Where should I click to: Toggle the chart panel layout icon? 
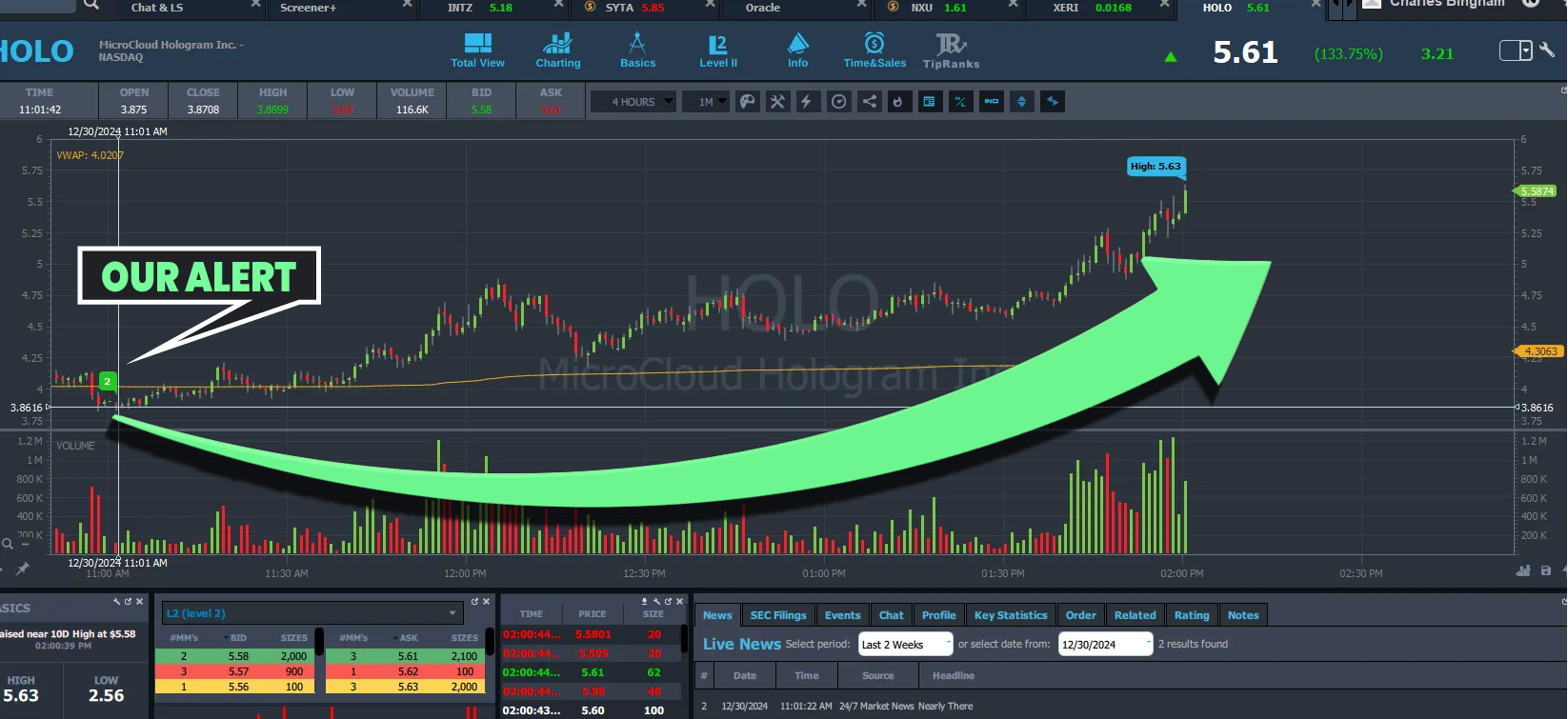click(929, 102)
